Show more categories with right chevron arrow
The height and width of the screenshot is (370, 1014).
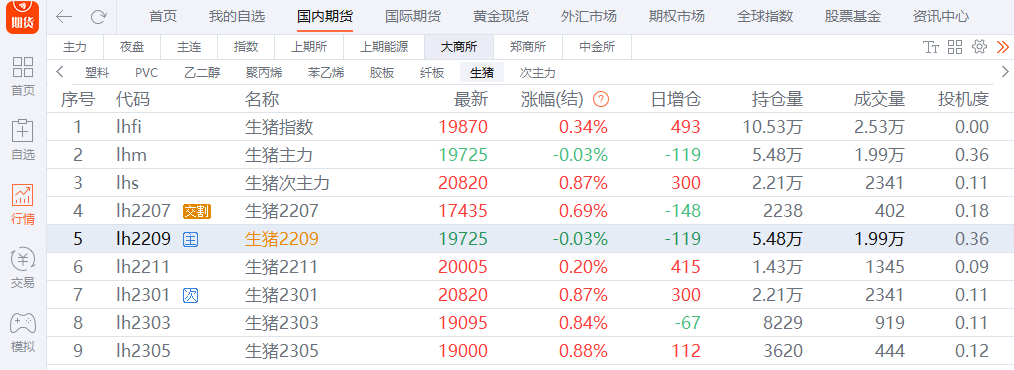[x=1005, y=72]
